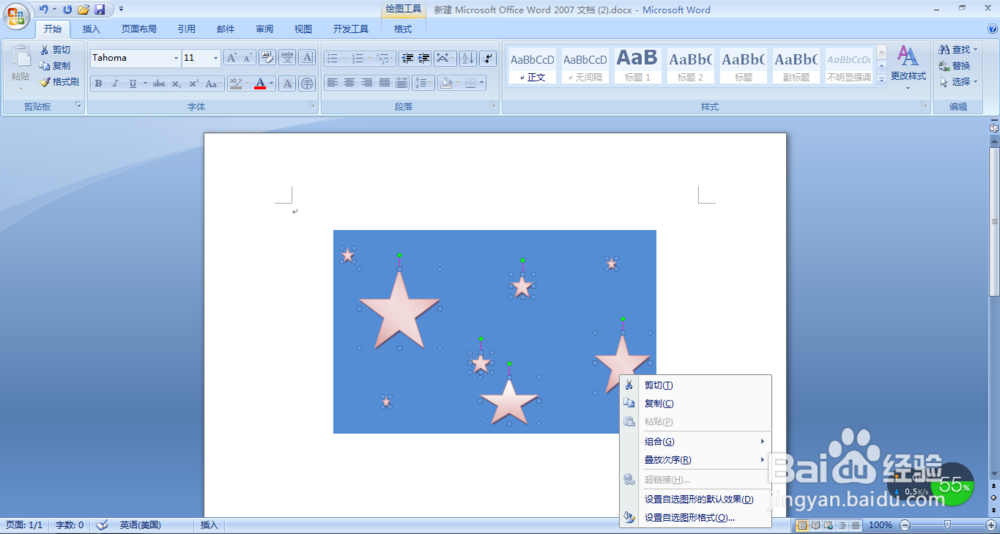Viewport: 1000px width, 534px height.
Task: Toggle Bold formatting
Action: [x=98, y=84]
